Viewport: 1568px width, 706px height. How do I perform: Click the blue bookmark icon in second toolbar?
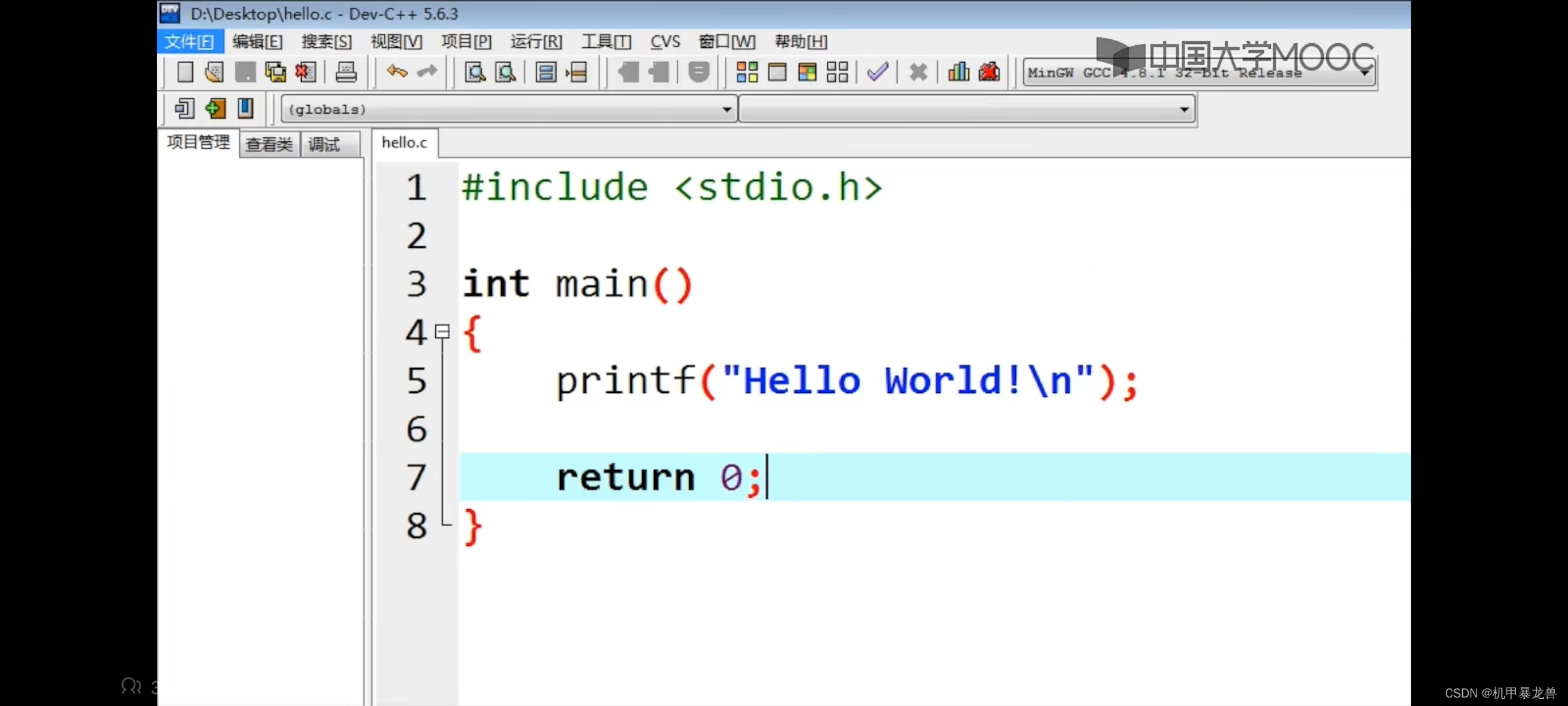pyautogui.click(x=246, y=109)
